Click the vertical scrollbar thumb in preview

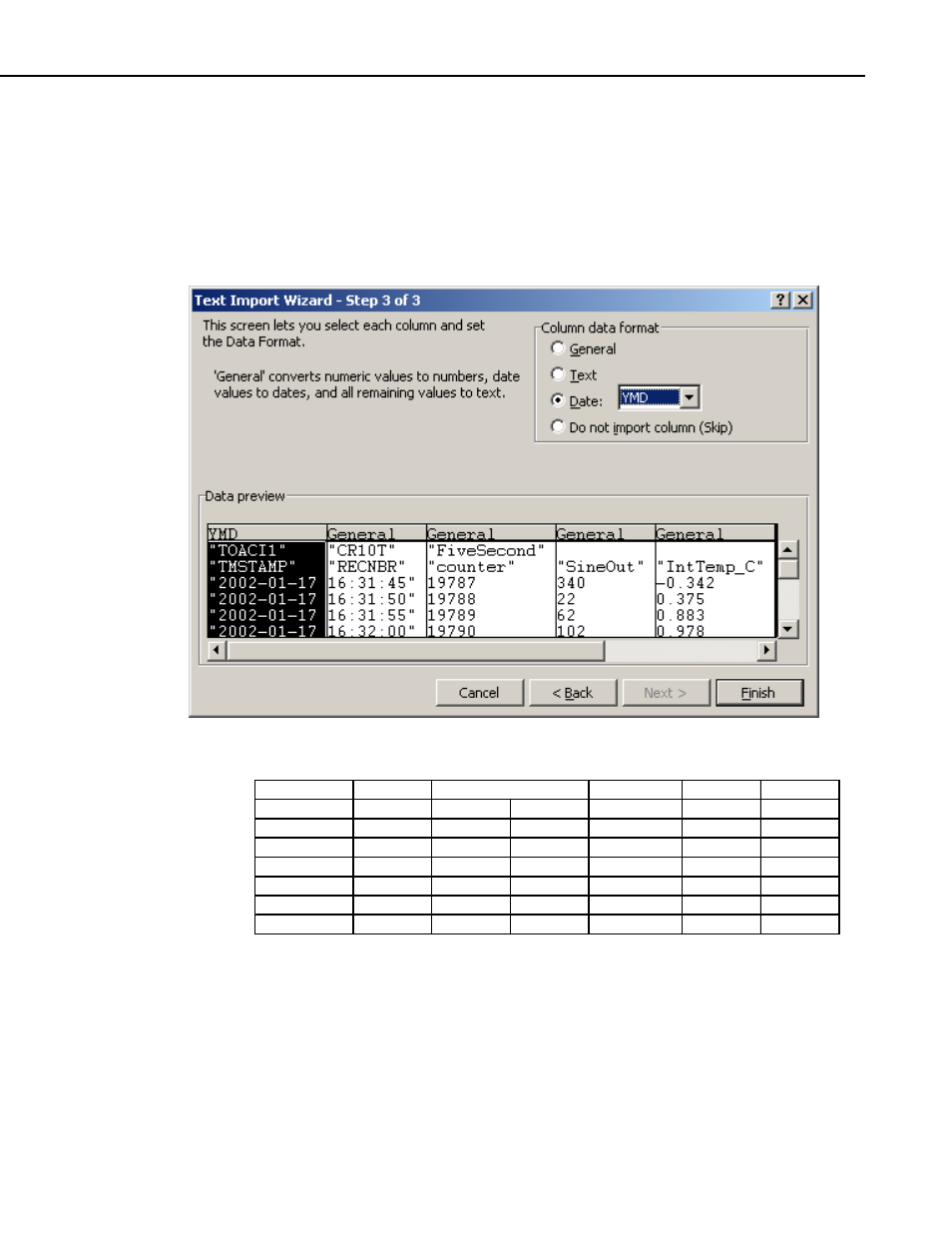[788, 569]
